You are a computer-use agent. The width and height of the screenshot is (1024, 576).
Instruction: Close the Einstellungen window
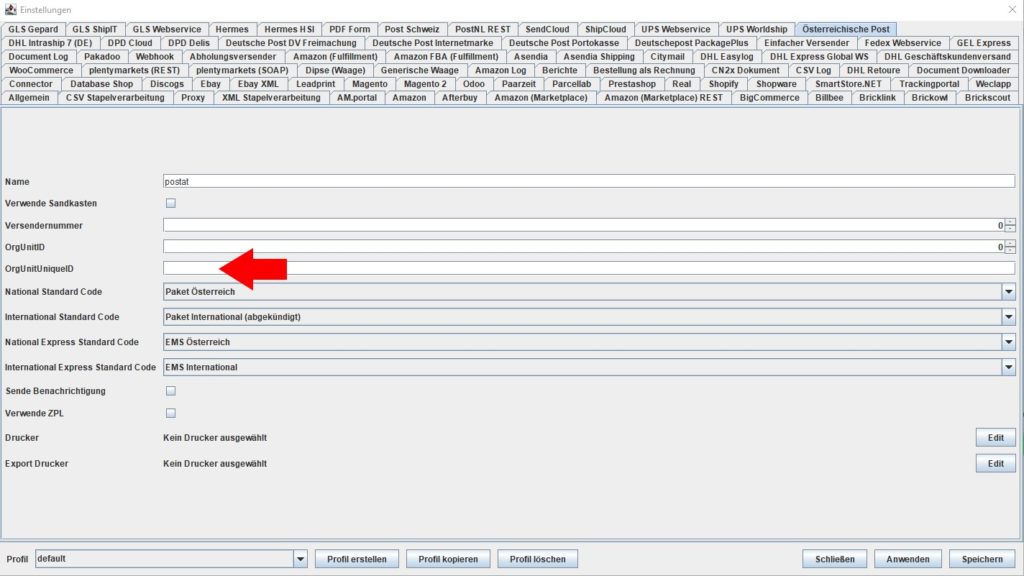click(x=1012, y=9)
